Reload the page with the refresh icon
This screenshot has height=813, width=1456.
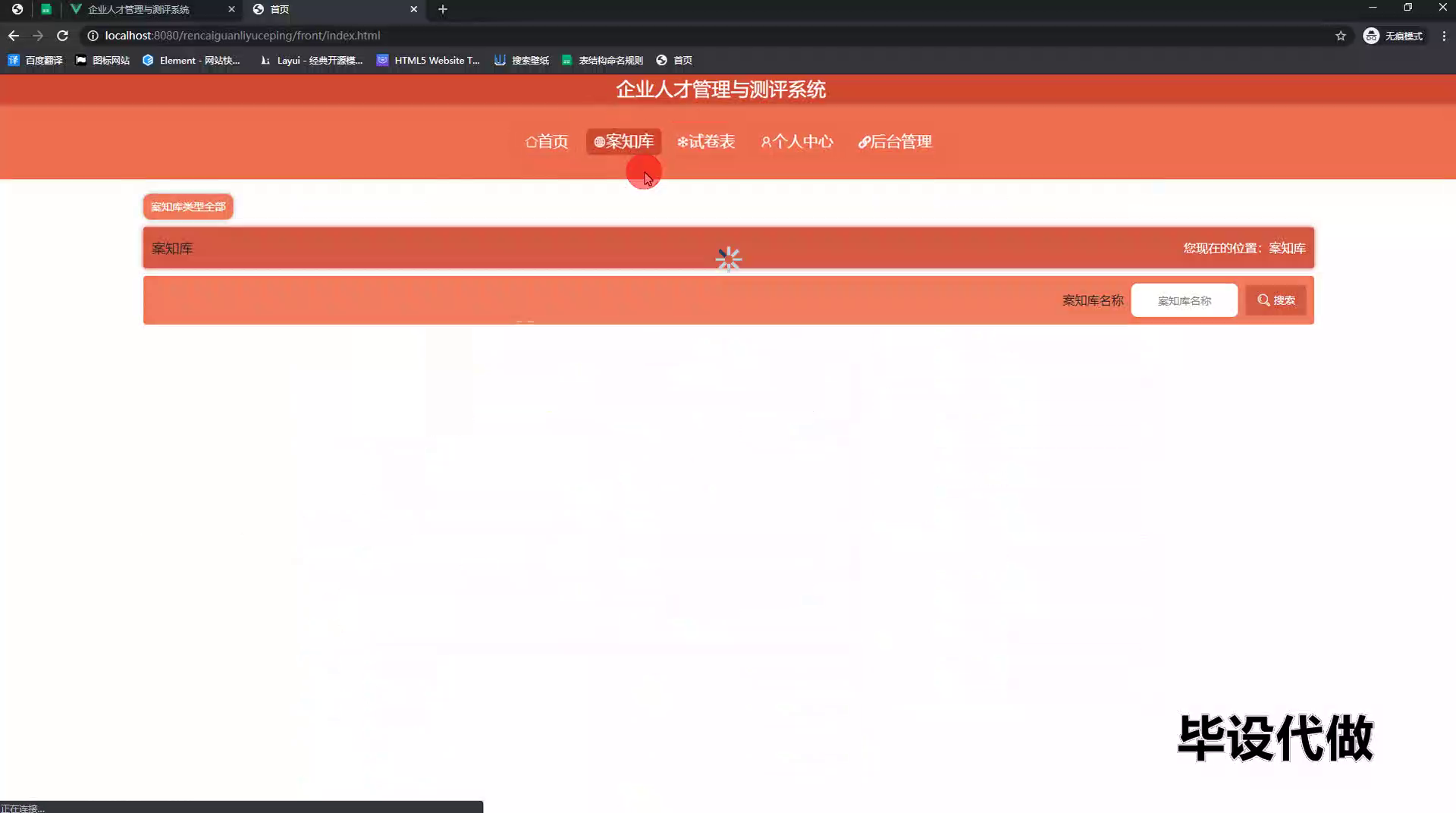[63, 36]
